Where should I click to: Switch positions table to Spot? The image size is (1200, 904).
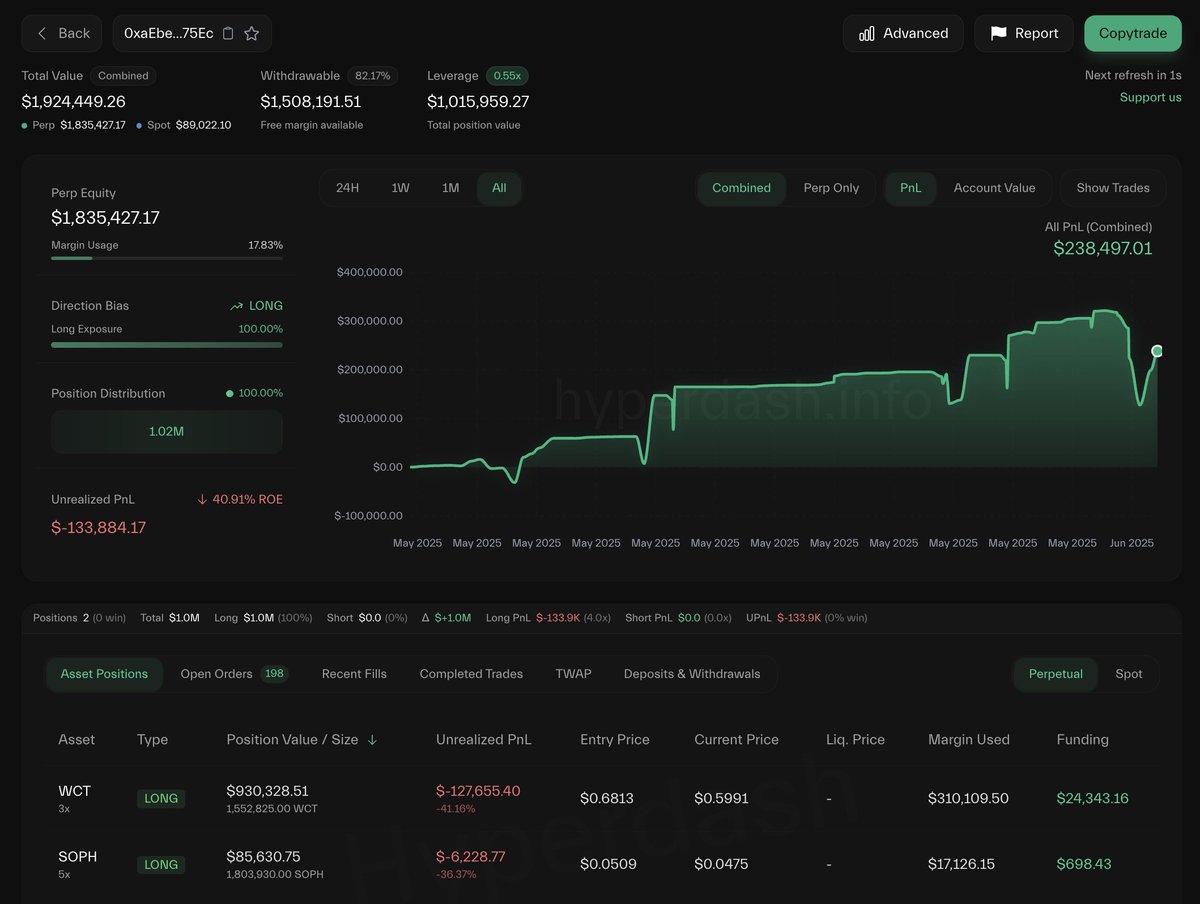pyautogui.click(x=1129, y=674)
